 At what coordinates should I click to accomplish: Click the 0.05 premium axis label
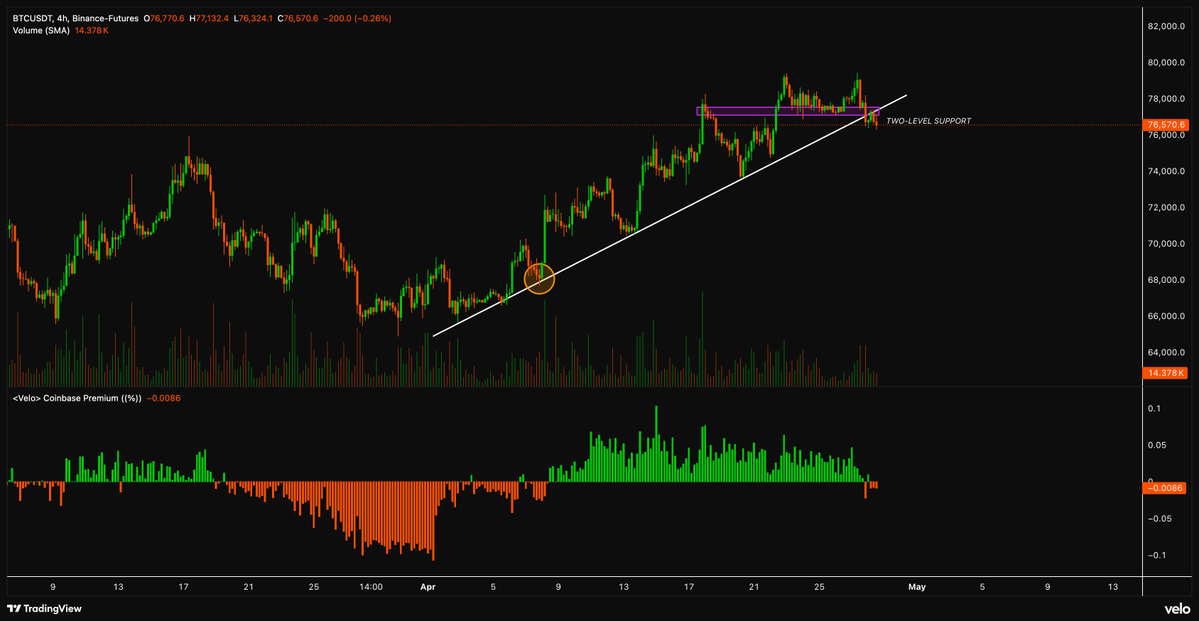click(x=1158, y=445)
